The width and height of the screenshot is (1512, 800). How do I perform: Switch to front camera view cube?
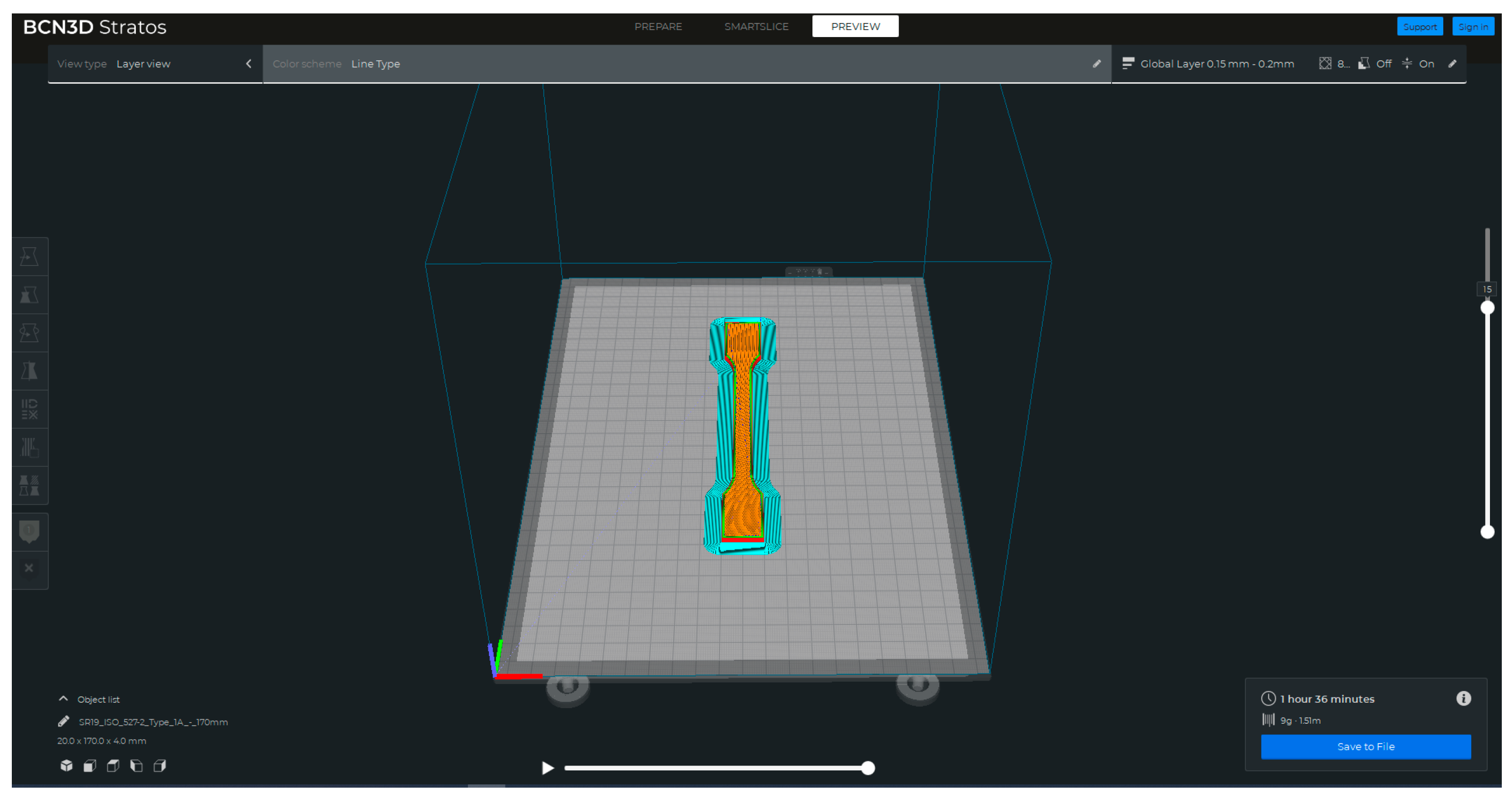pyautogui.click(x=90, y=766)
